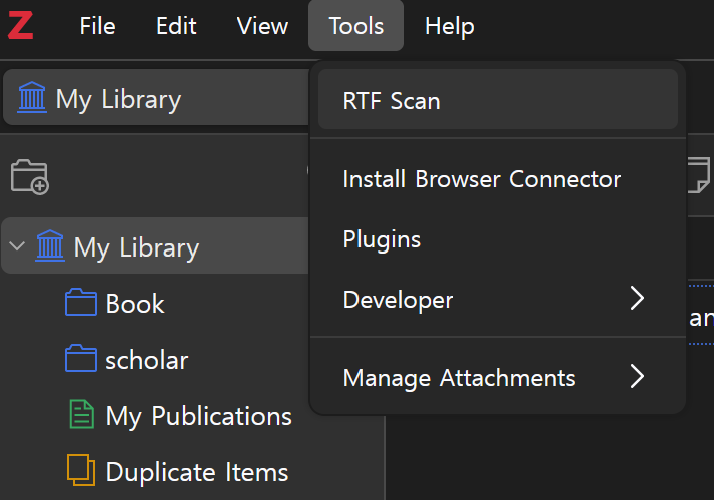Click the New Note icon at right edge
This screenshot has height=500, width=714.
pos(700,175)
